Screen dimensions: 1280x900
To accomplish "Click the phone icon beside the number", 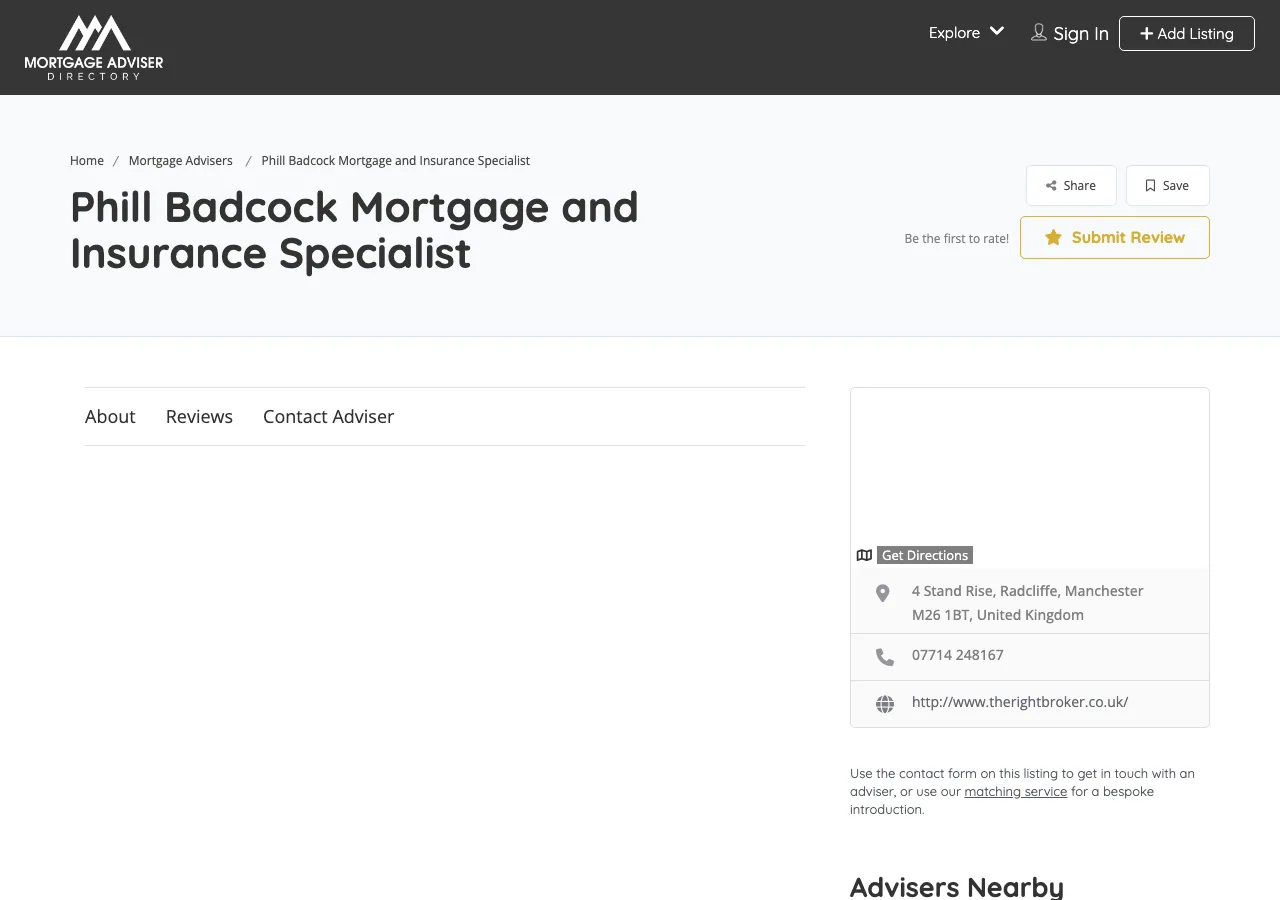I will click(884, 656).
